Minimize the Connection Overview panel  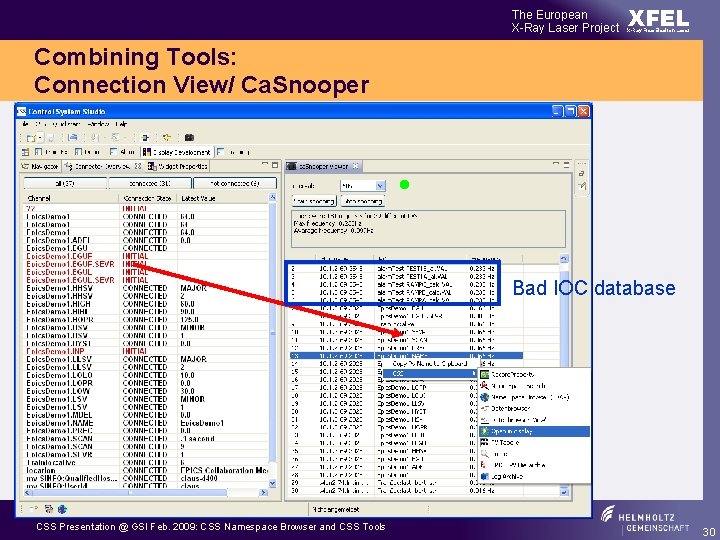pyautogui.click(x=265, y=164)
